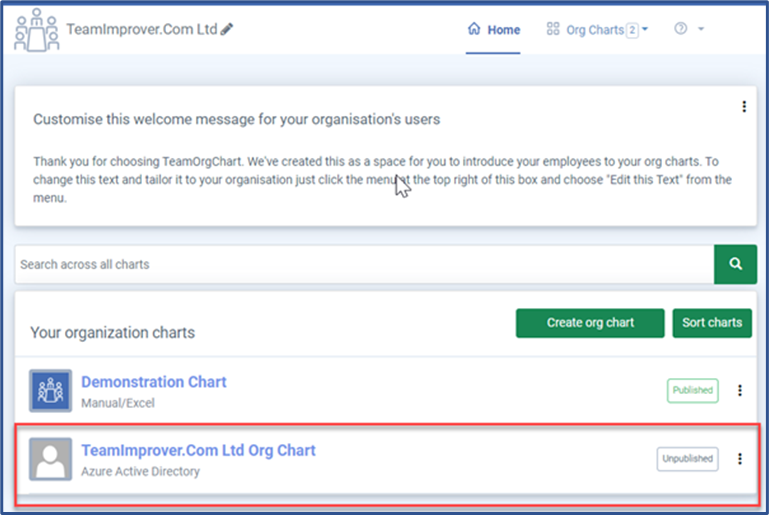This screenshot has width=769, height=515.
Task: Click the magnifier search button
Action: [x=735, y=265]
